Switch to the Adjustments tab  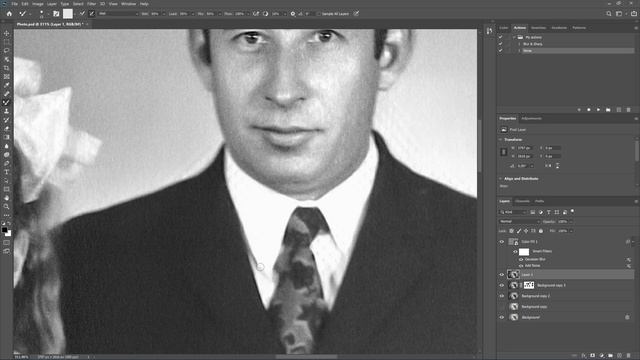point(531,118)
